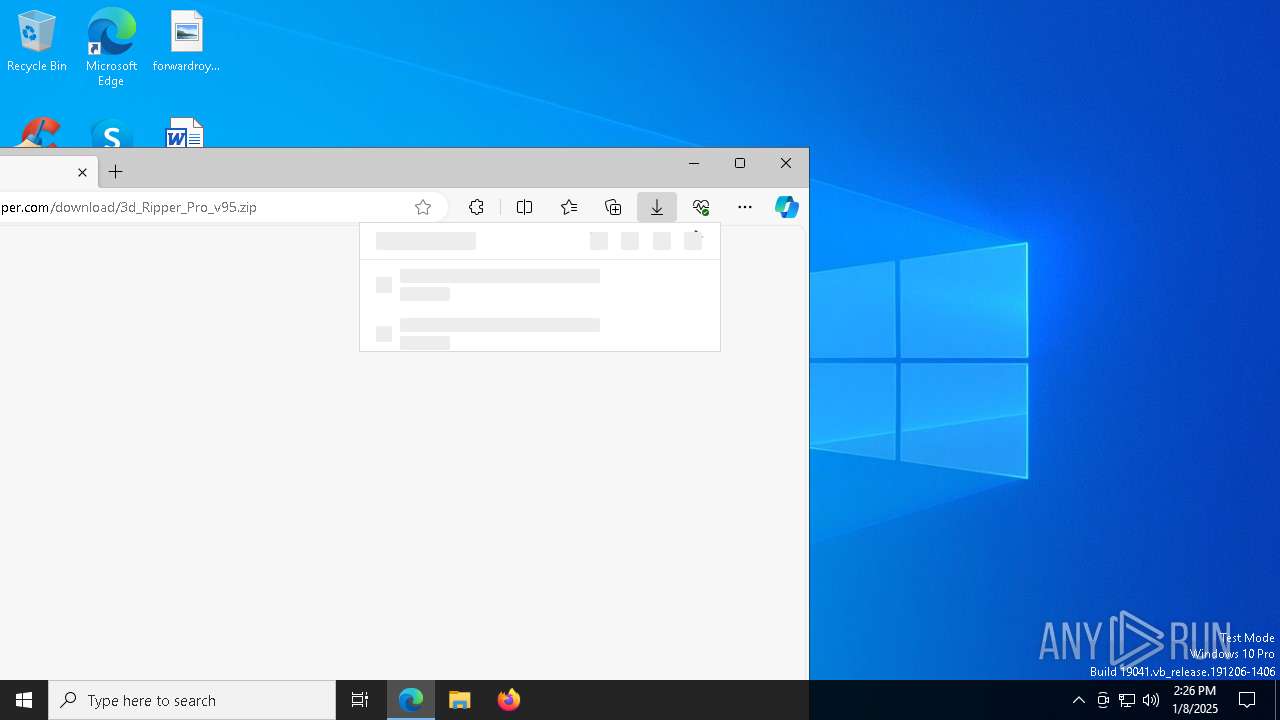Launch Firefox from the taskbar

pos(509,700)
